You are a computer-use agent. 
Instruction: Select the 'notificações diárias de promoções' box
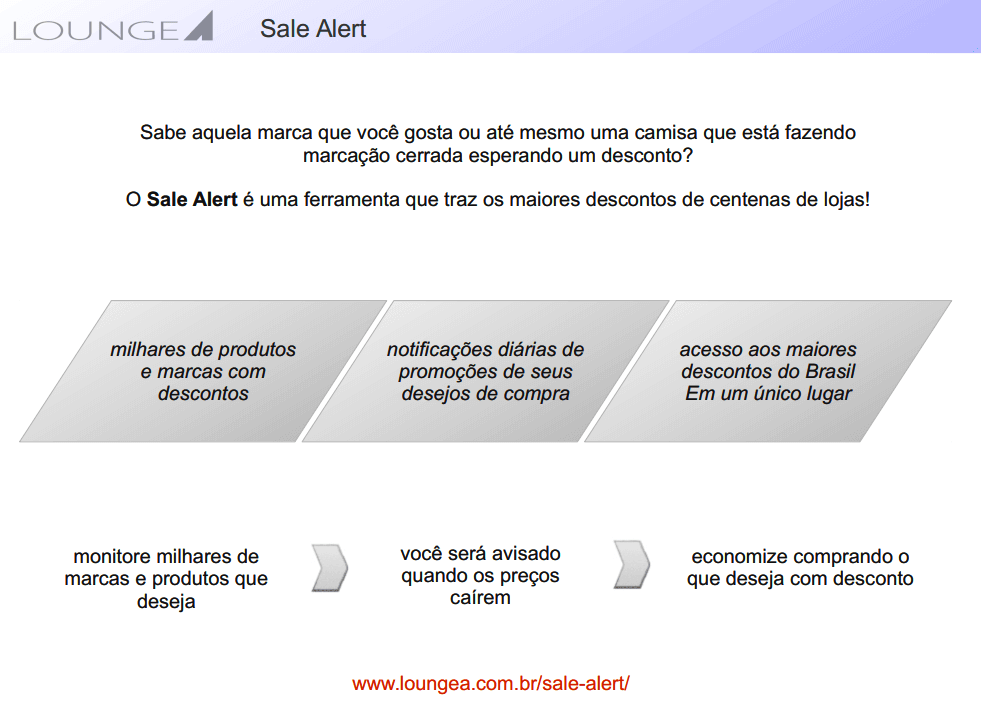485,372
